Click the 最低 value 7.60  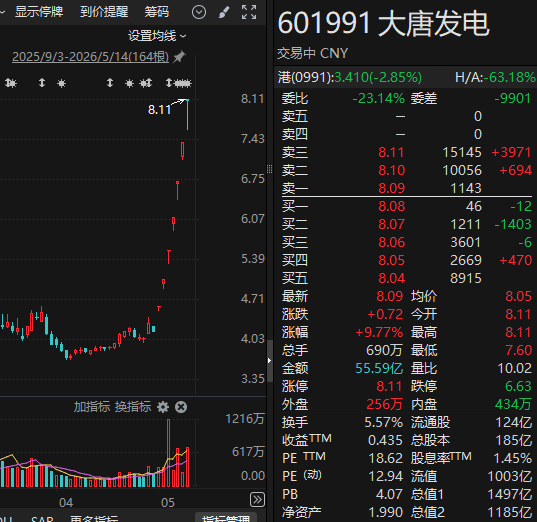[x=519, y=350]
